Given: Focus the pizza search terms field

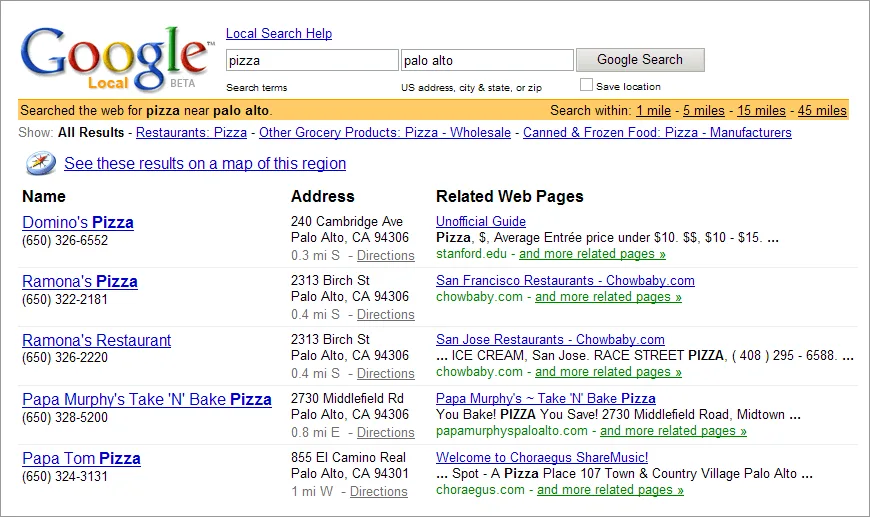Looking at the screenshot, I should click(312, 60).
